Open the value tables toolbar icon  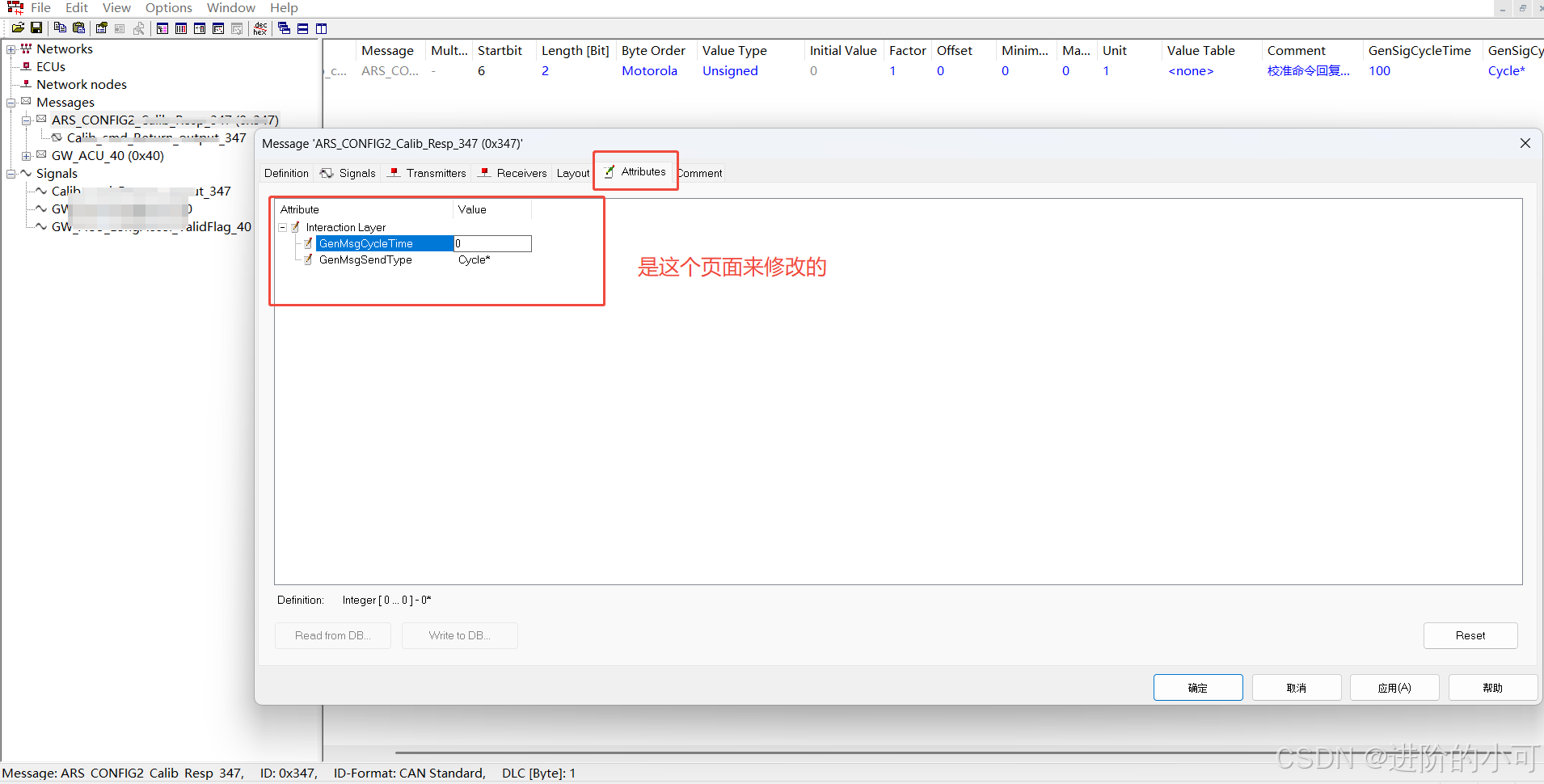(200, 28)
